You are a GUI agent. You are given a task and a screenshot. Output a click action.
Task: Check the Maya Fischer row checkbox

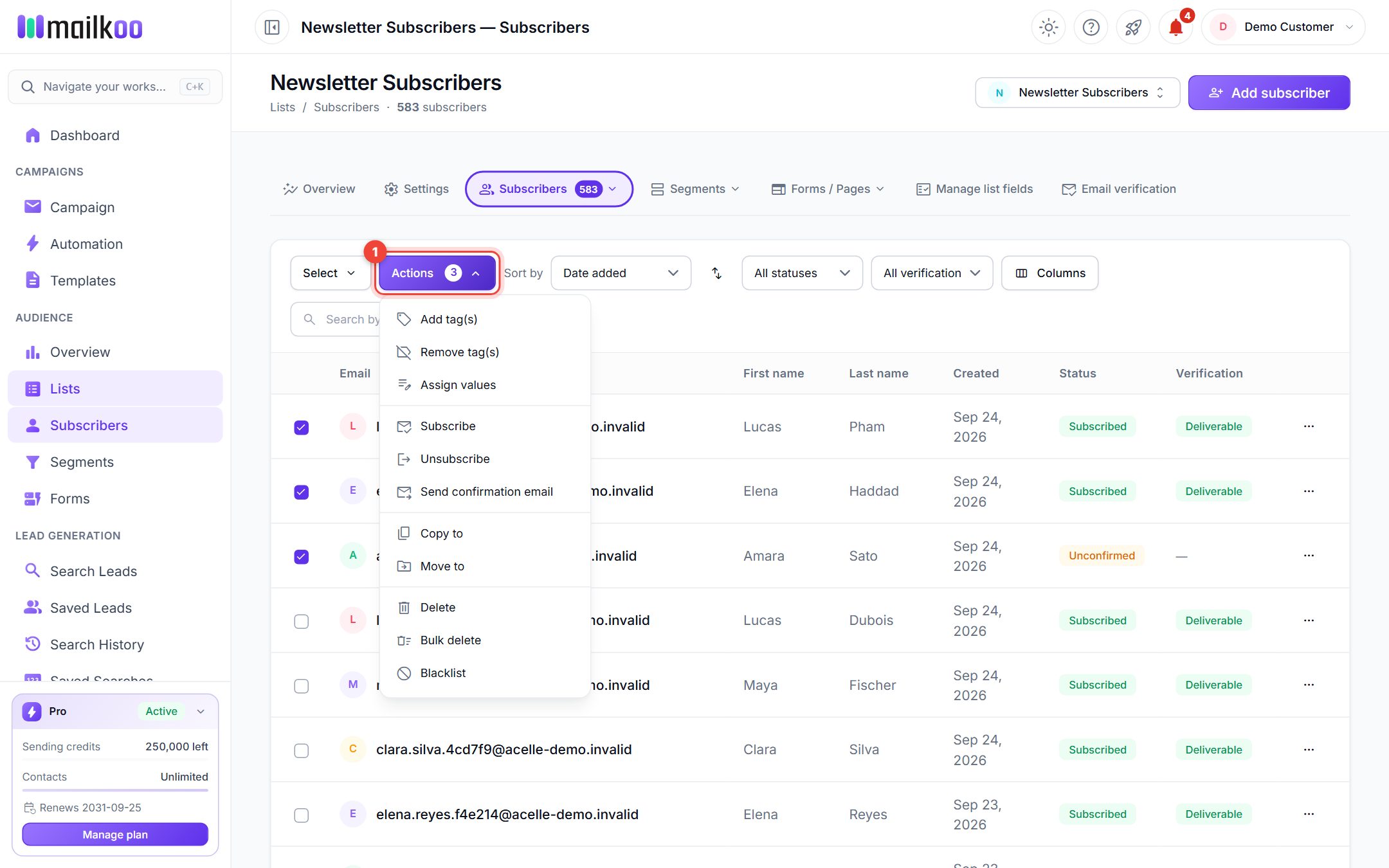[x=301, y=686]
